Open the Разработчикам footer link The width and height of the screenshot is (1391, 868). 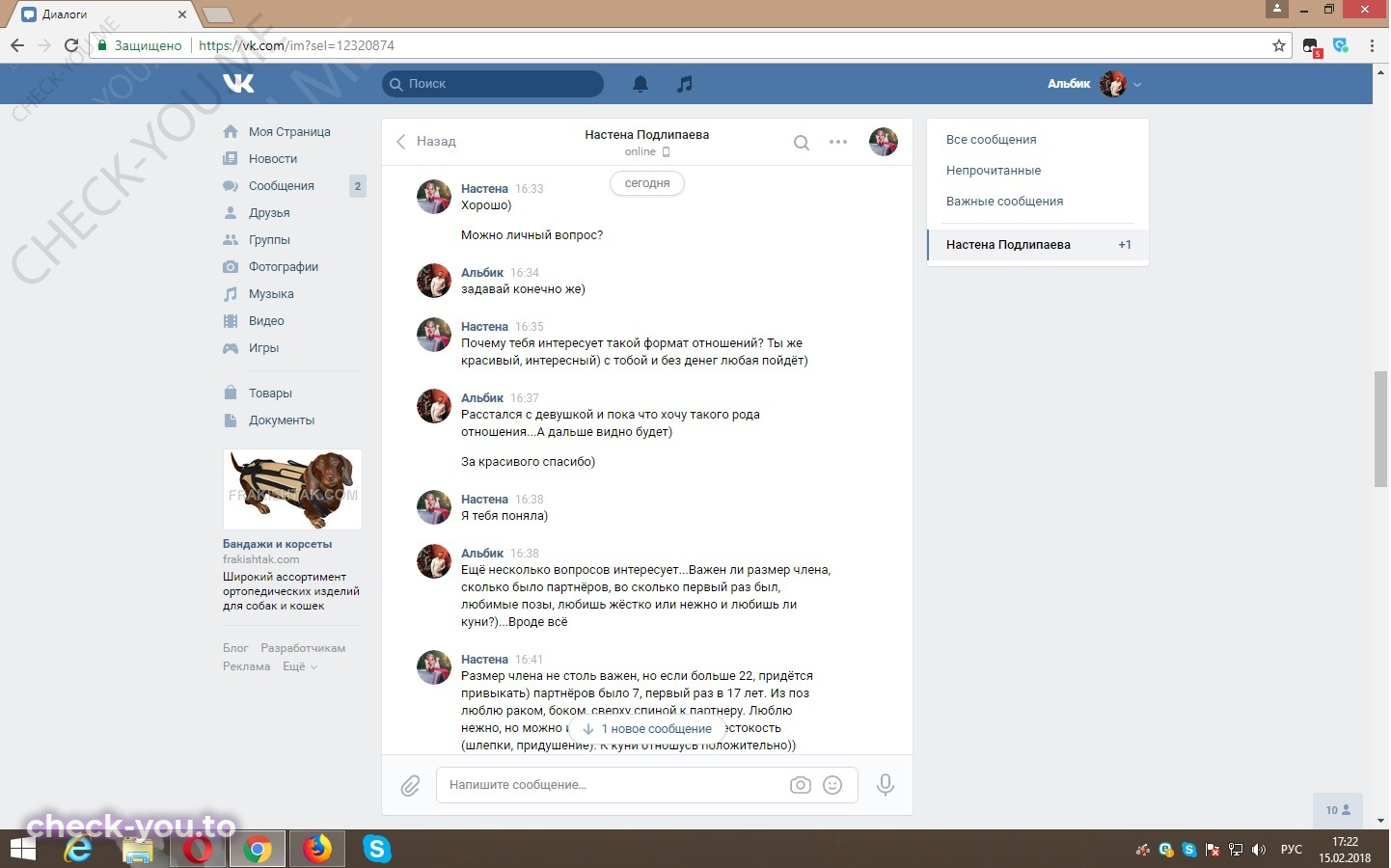point(303,648)
